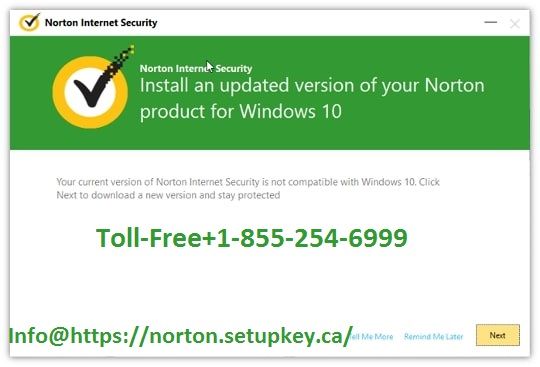540x367 pixels.
Task: Click the small Norton checkmark icon in title bar
Action: [x=29, y=22]
